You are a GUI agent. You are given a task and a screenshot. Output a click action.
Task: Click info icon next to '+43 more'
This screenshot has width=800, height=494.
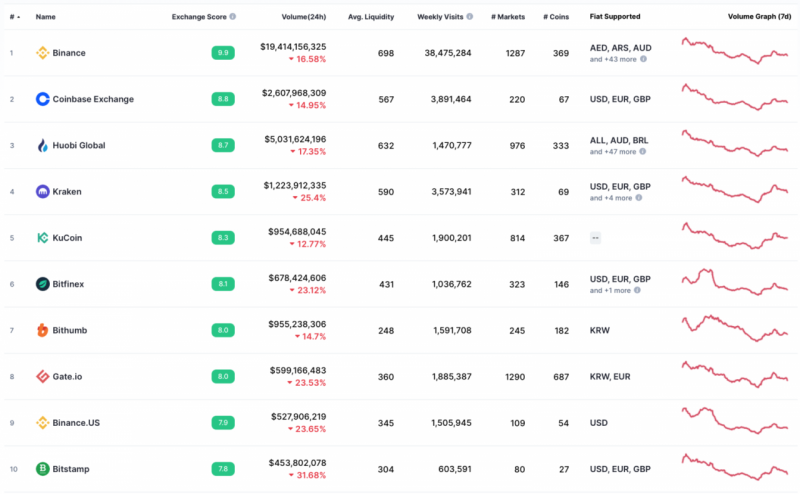point(643,59)
